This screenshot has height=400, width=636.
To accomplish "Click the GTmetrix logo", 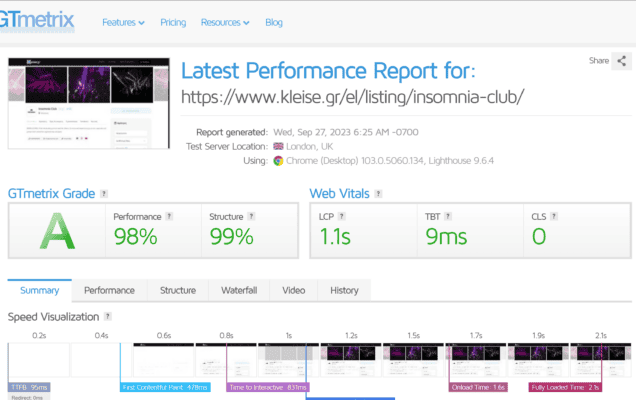I will coord(37,20).
